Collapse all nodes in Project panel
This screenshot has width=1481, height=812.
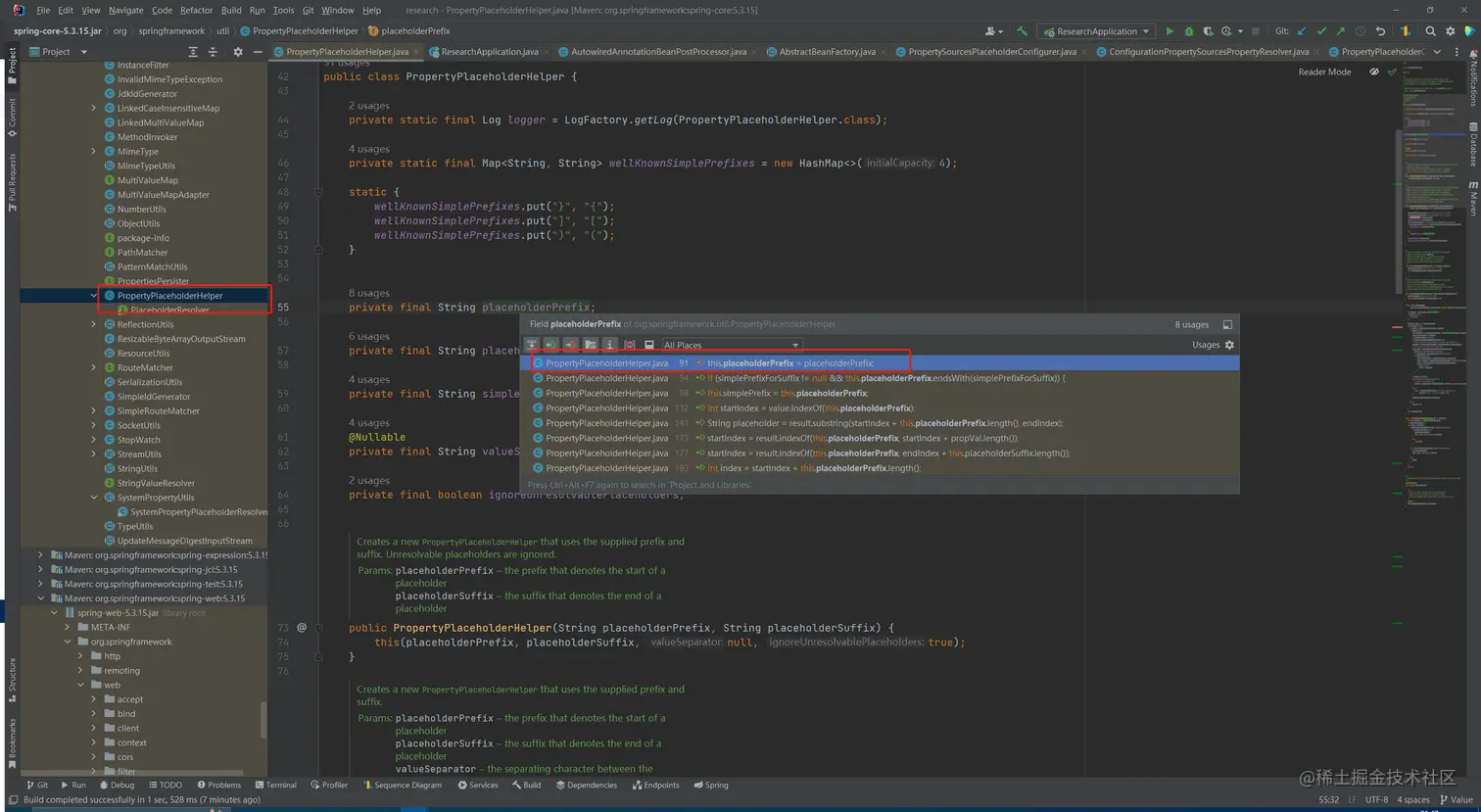pos(213,52)
